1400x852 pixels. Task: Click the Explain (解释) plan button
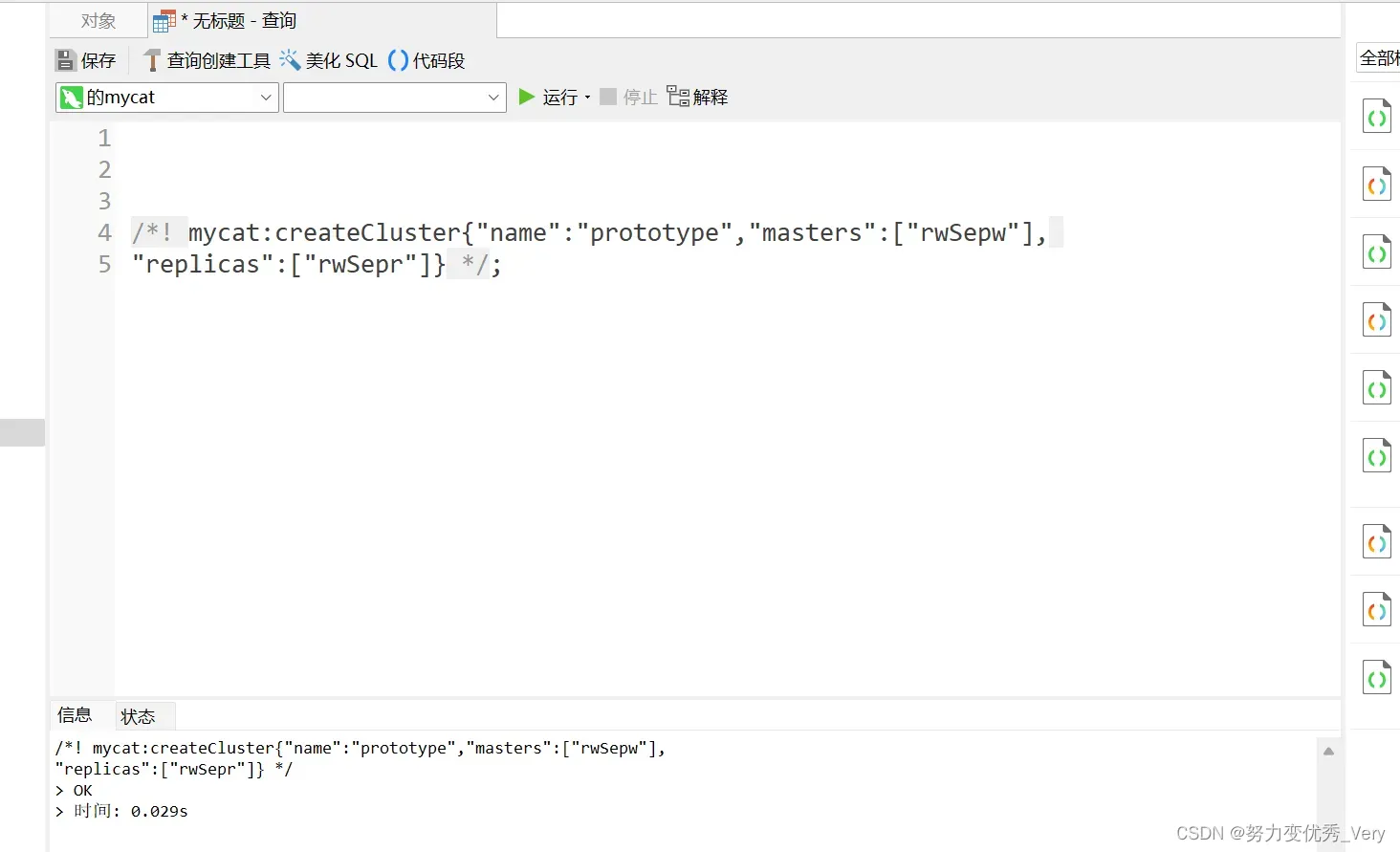click(x=697, y=97)
